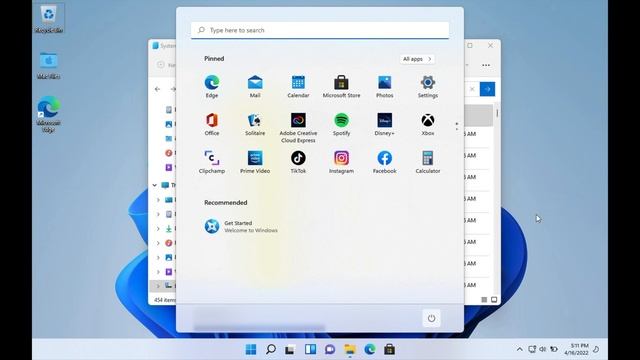The height and width of the screenshot is (360, 640).
Task: Open the Solitaire game
Action: pos(255,124)
